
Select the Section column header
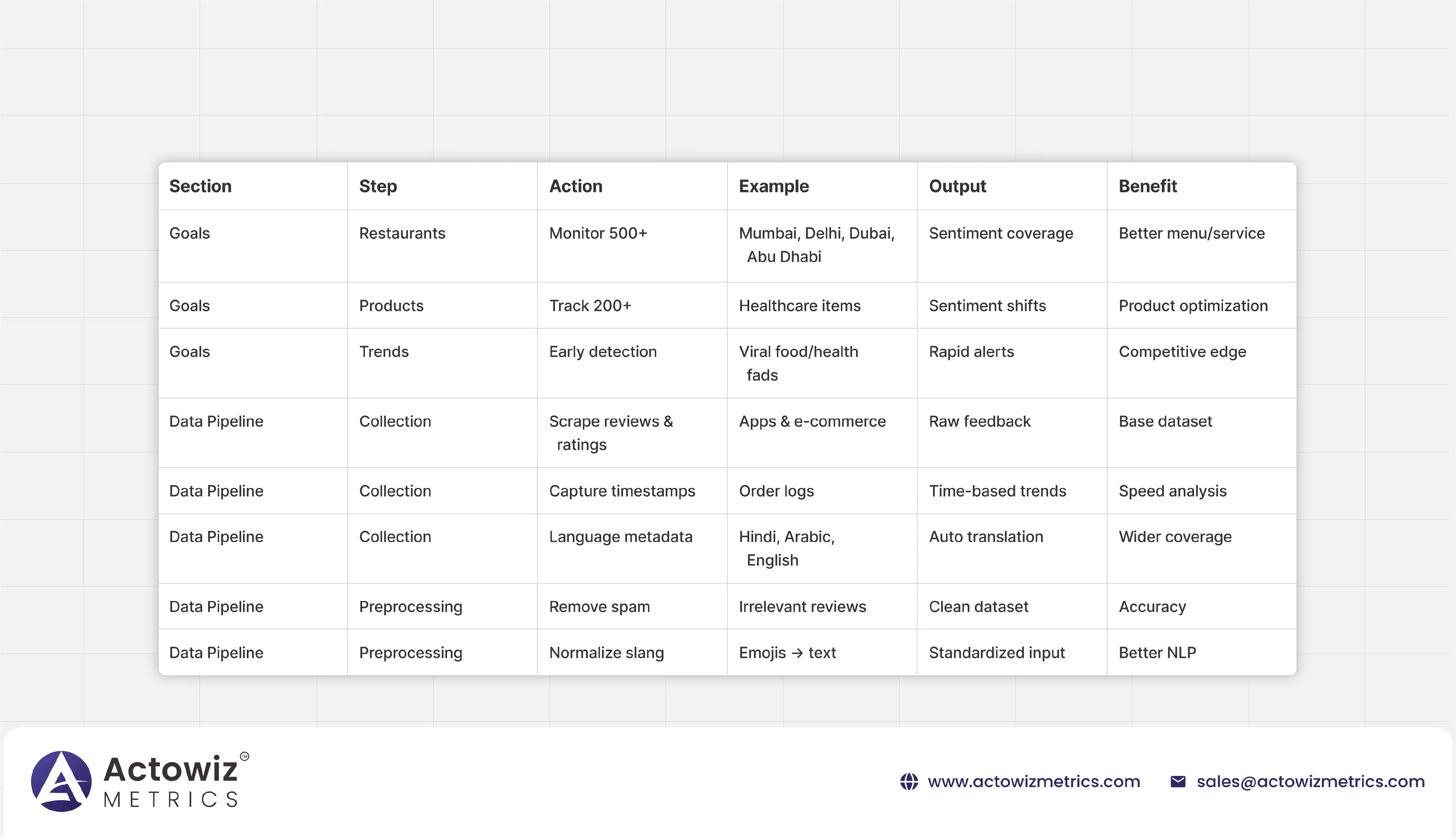(200, 186)
